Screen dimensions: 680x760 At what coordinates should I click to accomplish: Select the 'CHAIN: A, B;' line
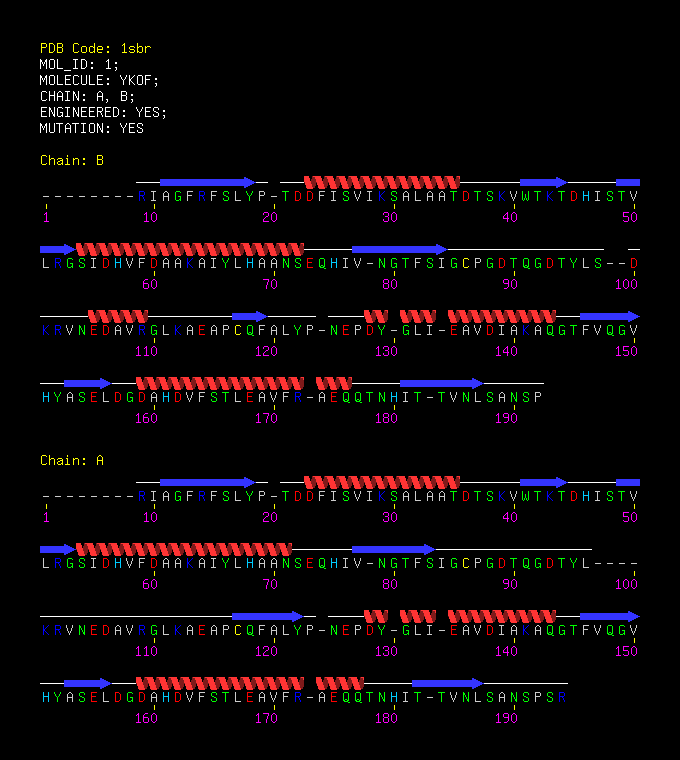click(x=87, y=96)
